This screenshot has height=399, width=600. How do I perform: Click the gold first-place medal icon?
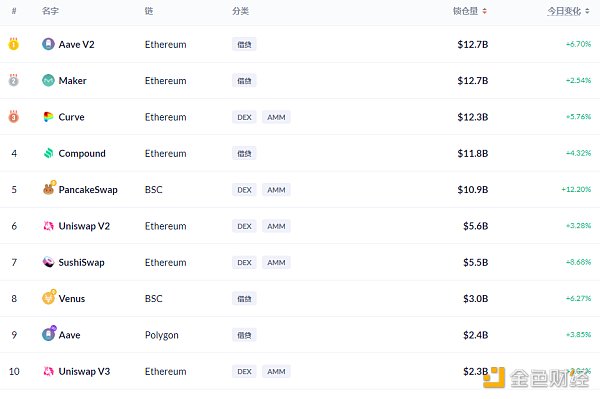click(x=13, y=44)
